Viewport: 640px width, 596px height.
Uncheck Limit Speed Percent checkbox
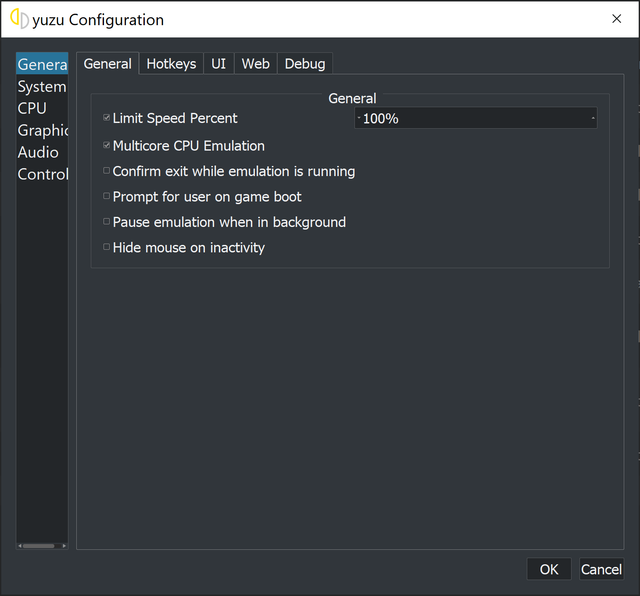[107, 118]
